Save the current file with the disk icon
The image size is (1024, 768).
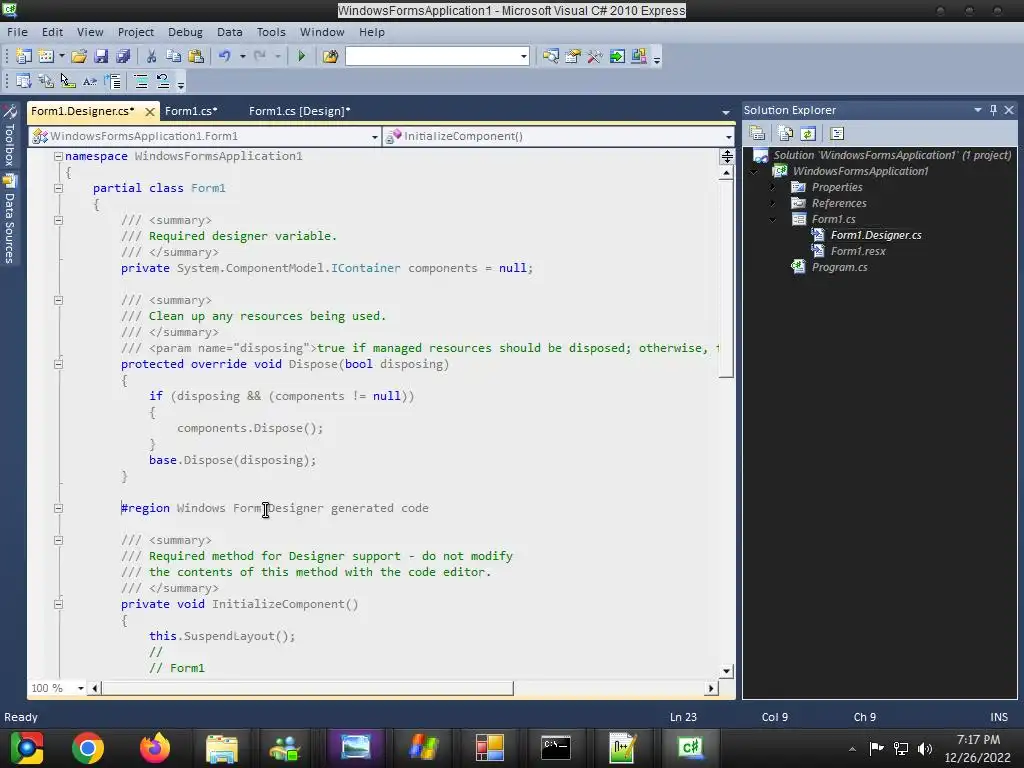(x=101, y=56)
